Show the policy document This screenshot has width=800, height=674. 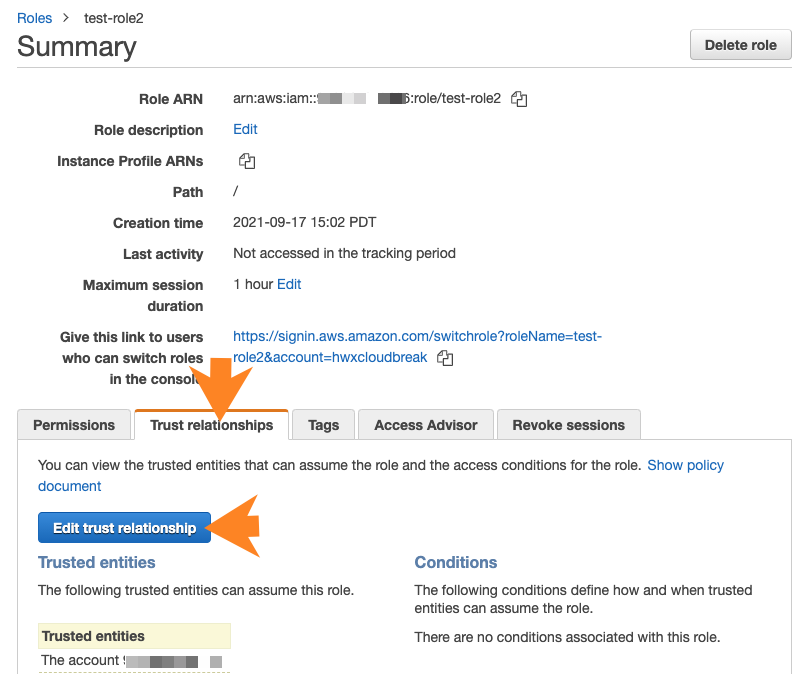tap(685, 465)
